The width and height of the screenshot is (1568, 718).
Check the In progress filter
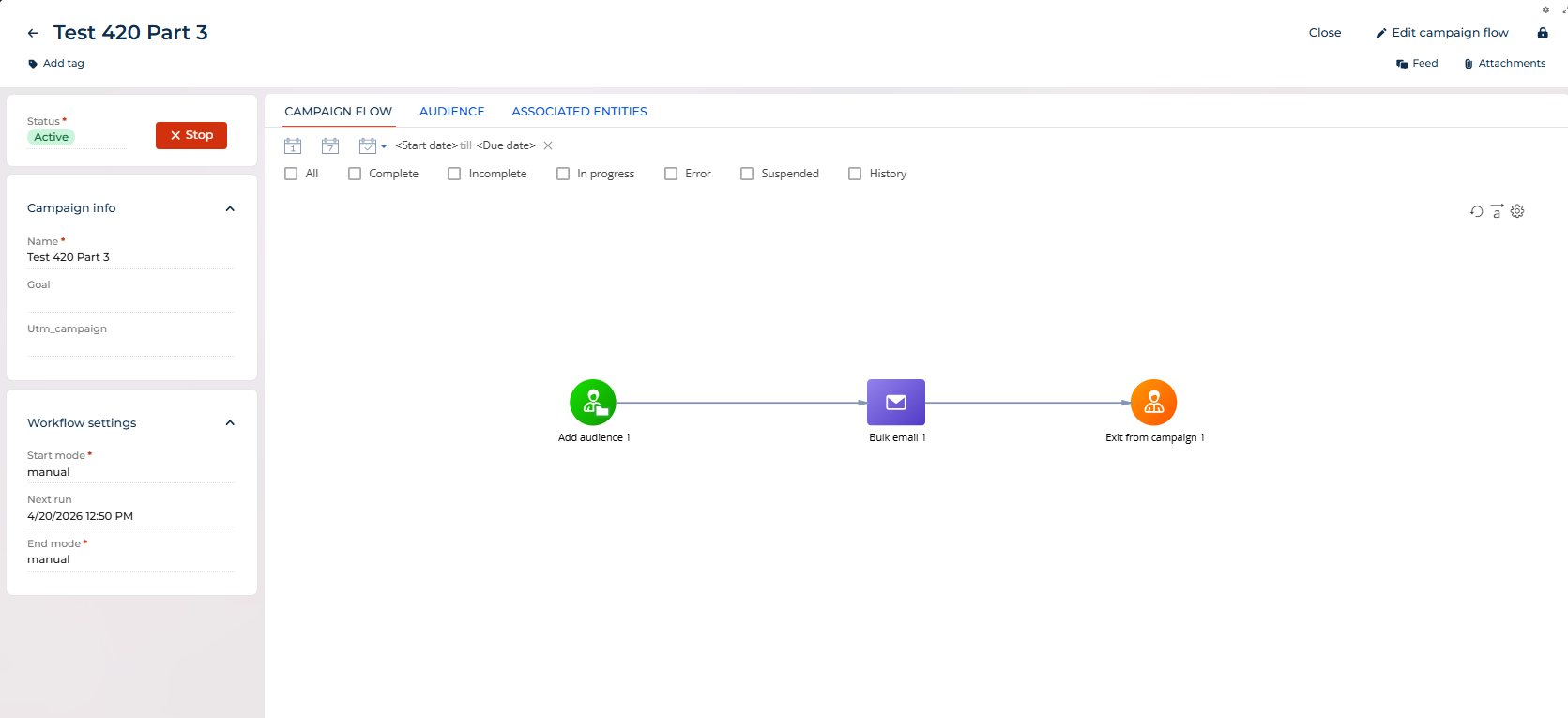(x=563, y=174)
